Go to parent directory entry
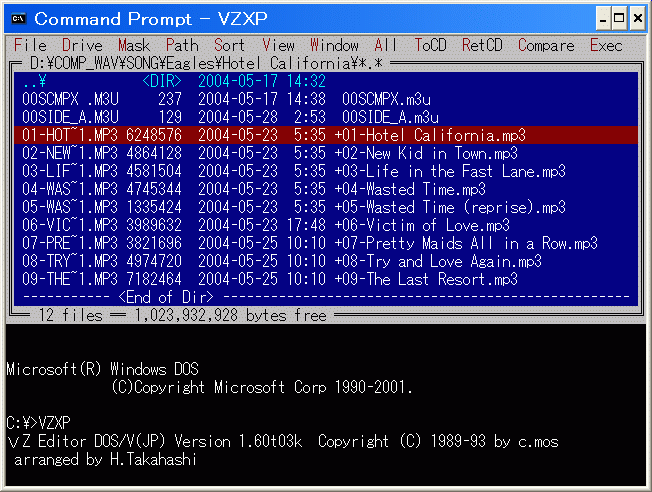 [x=38, y=81]
